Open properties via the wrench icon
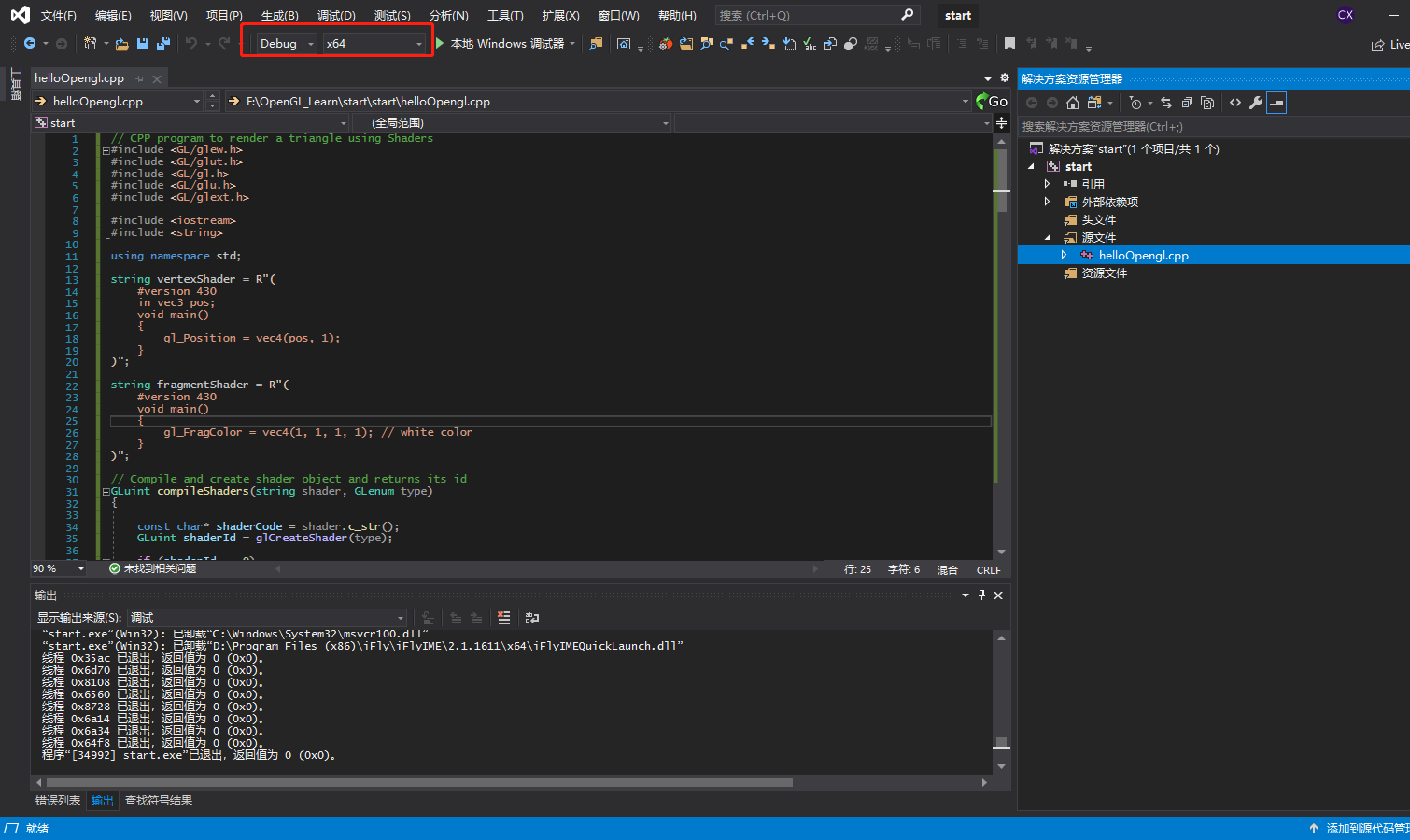Viewport: 1410px width, 840px height. [1256, 103]
